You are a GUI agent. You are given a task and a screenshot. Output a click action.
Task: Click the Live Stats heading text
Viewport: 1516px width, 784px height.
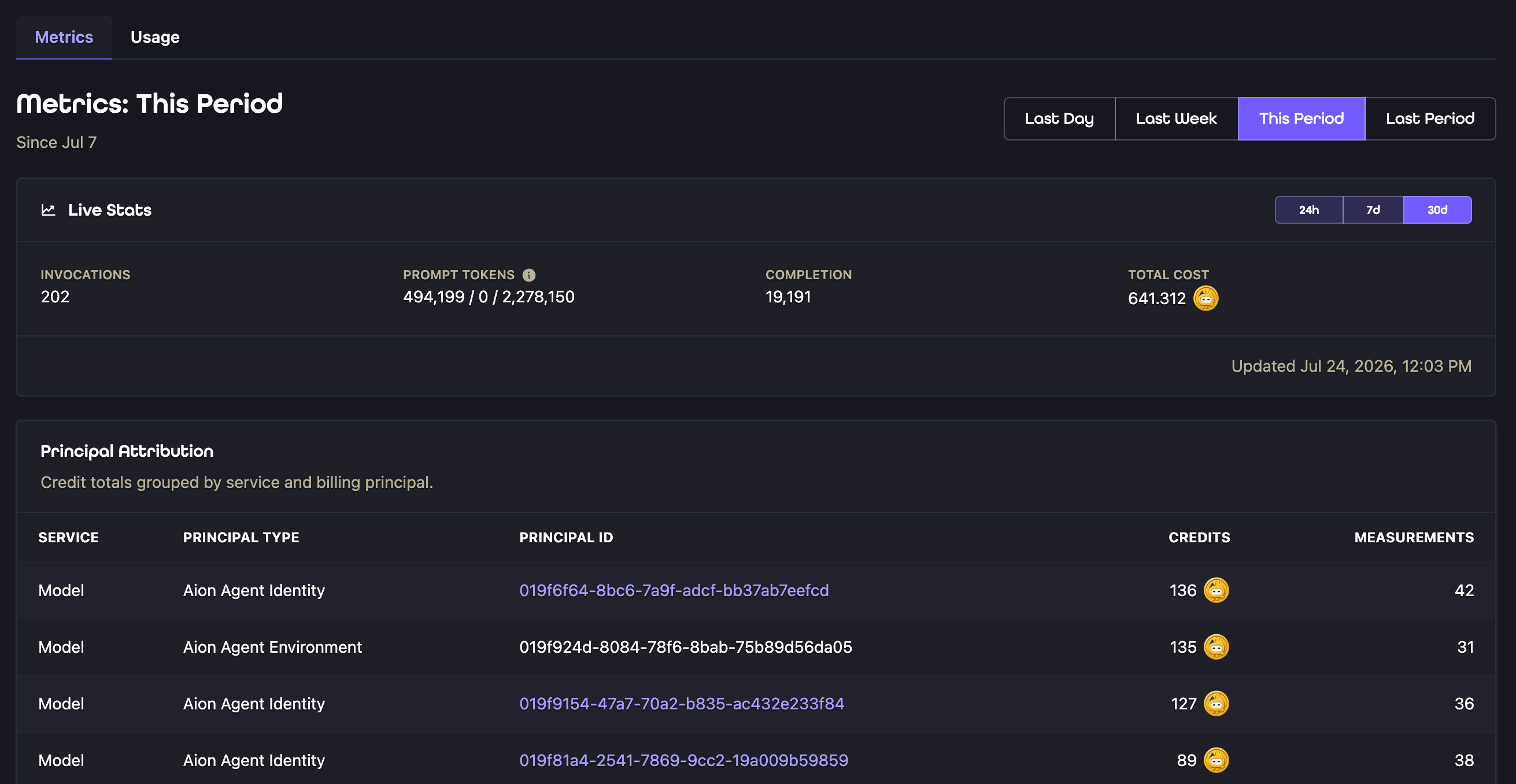(110, 210)
